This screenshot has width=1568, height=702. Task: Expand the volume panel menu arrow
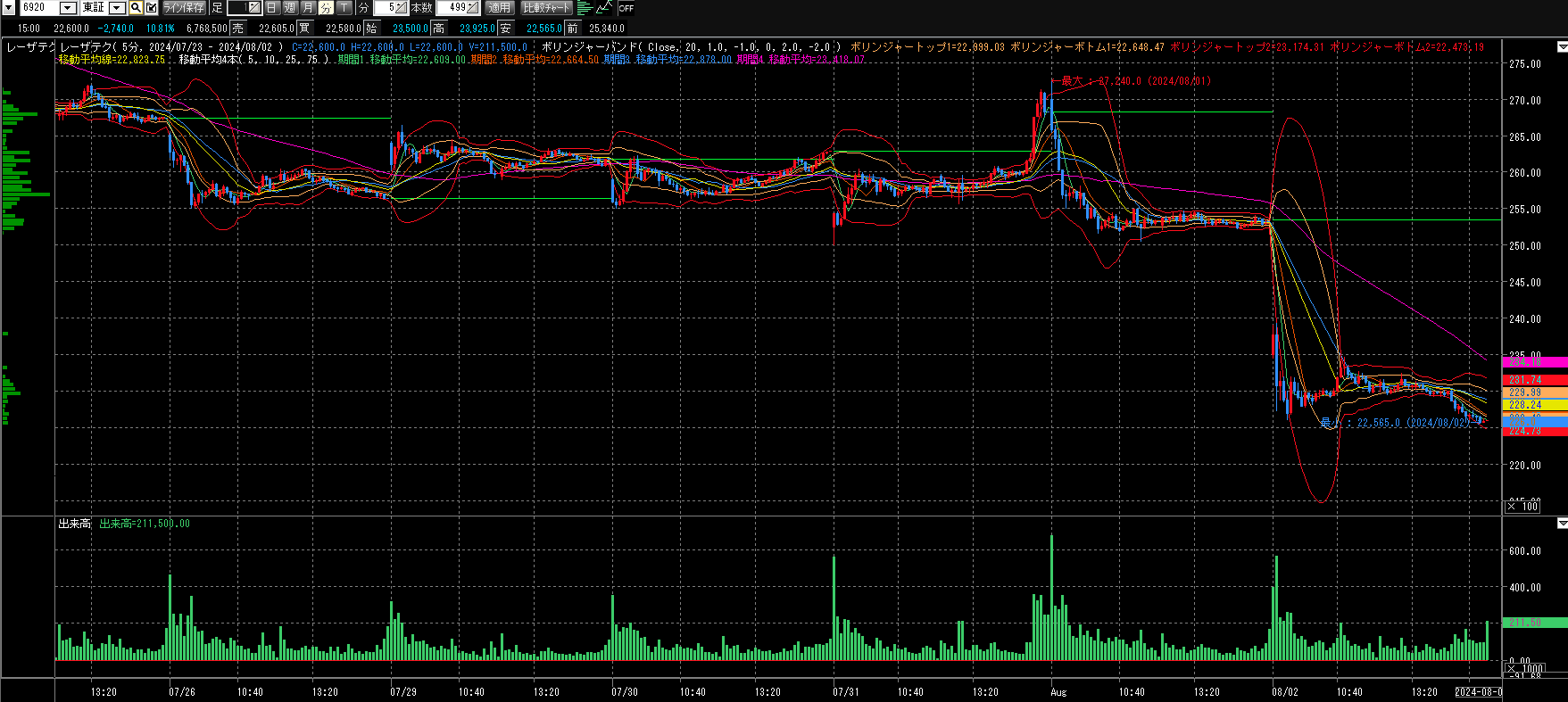1562,523
